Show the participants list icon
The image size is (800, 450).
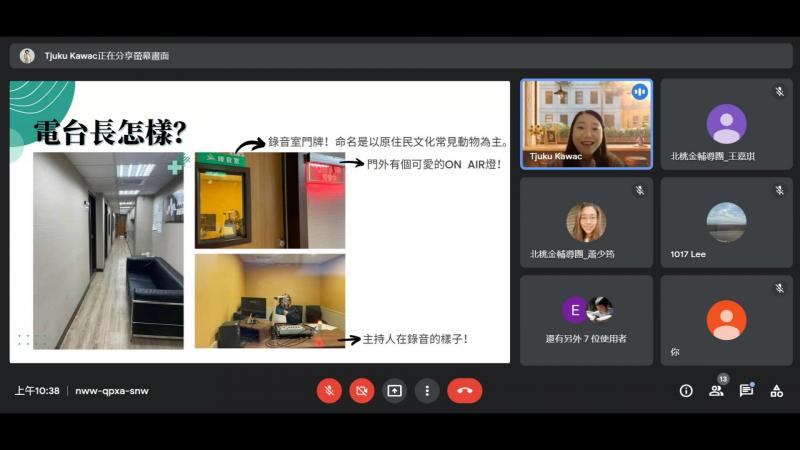point(716,391)
